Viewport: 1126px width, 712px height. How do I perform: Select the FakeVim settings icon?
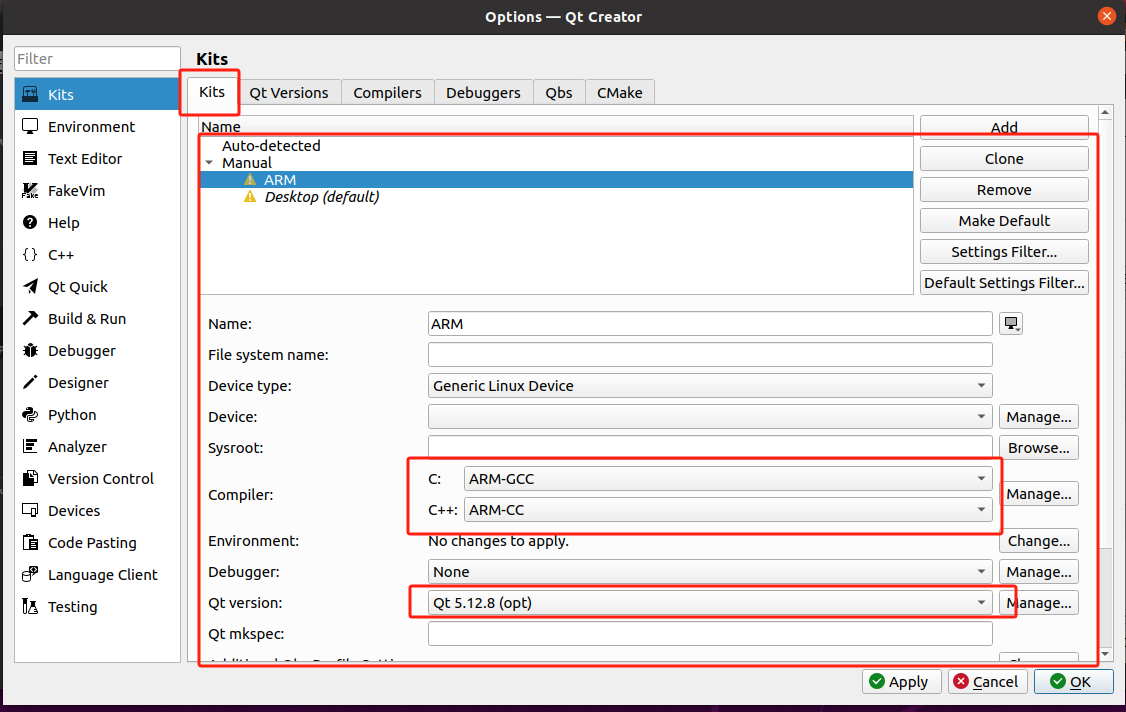click(x=30, y=191)
